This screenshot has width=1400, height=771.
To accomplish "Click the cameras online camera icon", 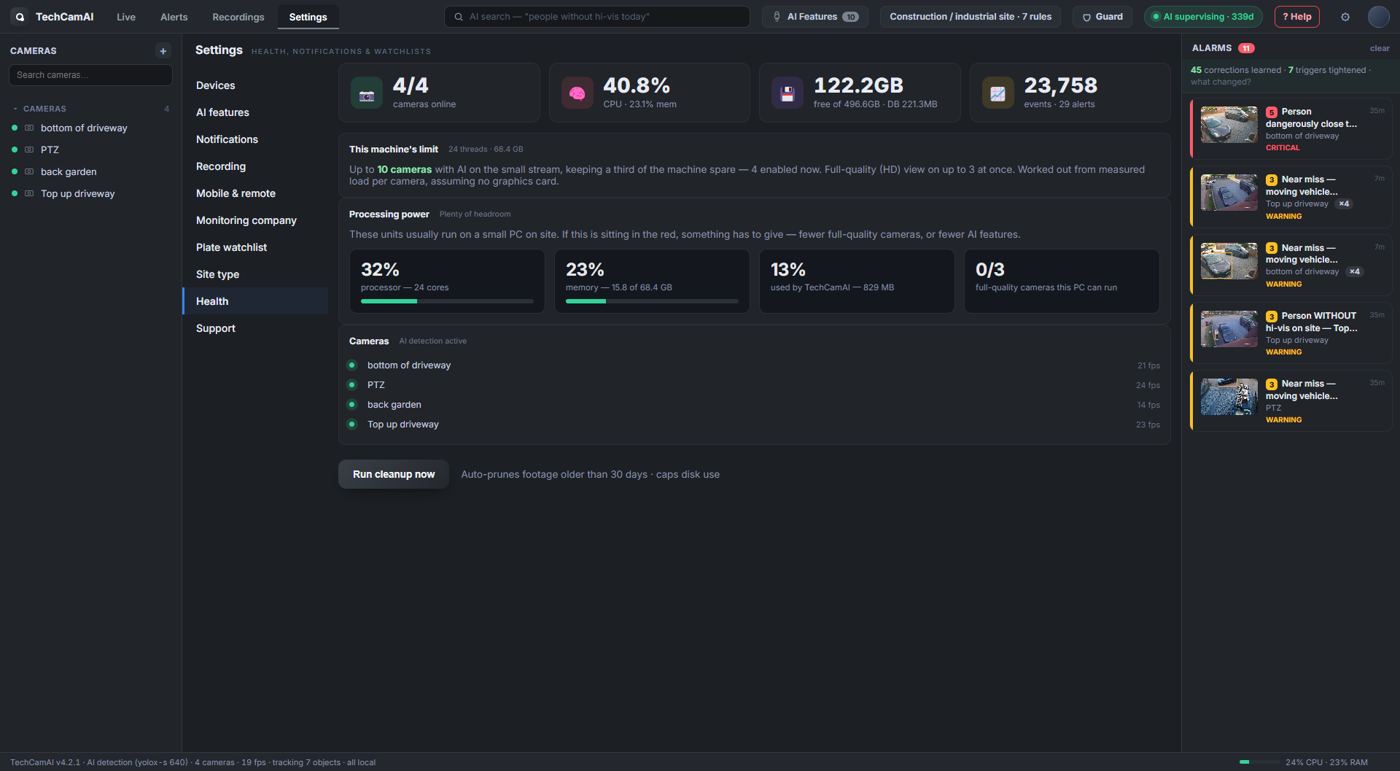I will [x=366, y=93].
